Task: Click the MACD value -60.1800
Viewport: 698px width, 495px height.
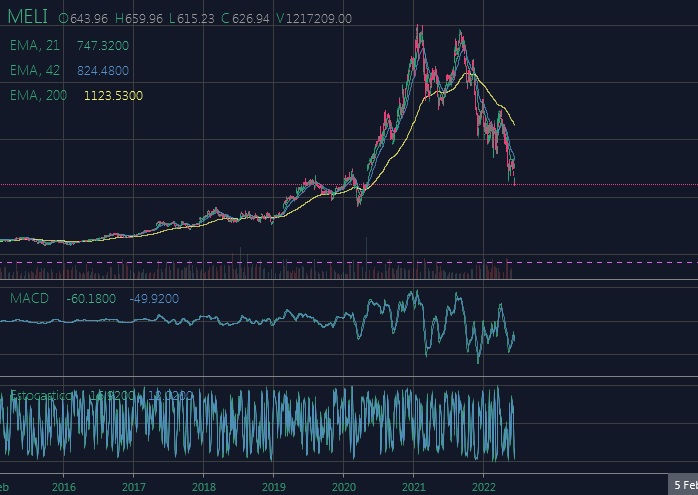Action: click(90, 298)
